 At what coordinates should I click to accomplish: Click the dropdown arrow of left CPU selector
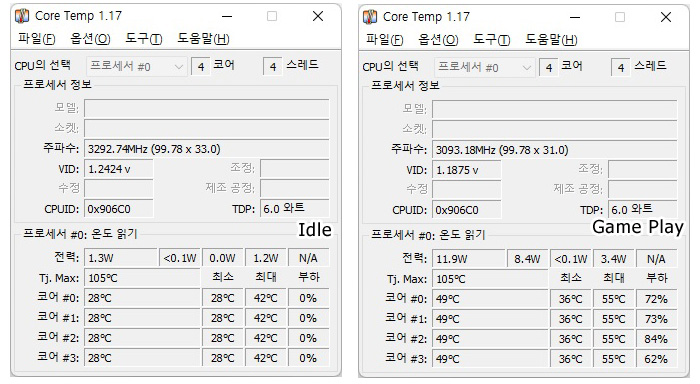pyautogui.click(x=179, y=67)
